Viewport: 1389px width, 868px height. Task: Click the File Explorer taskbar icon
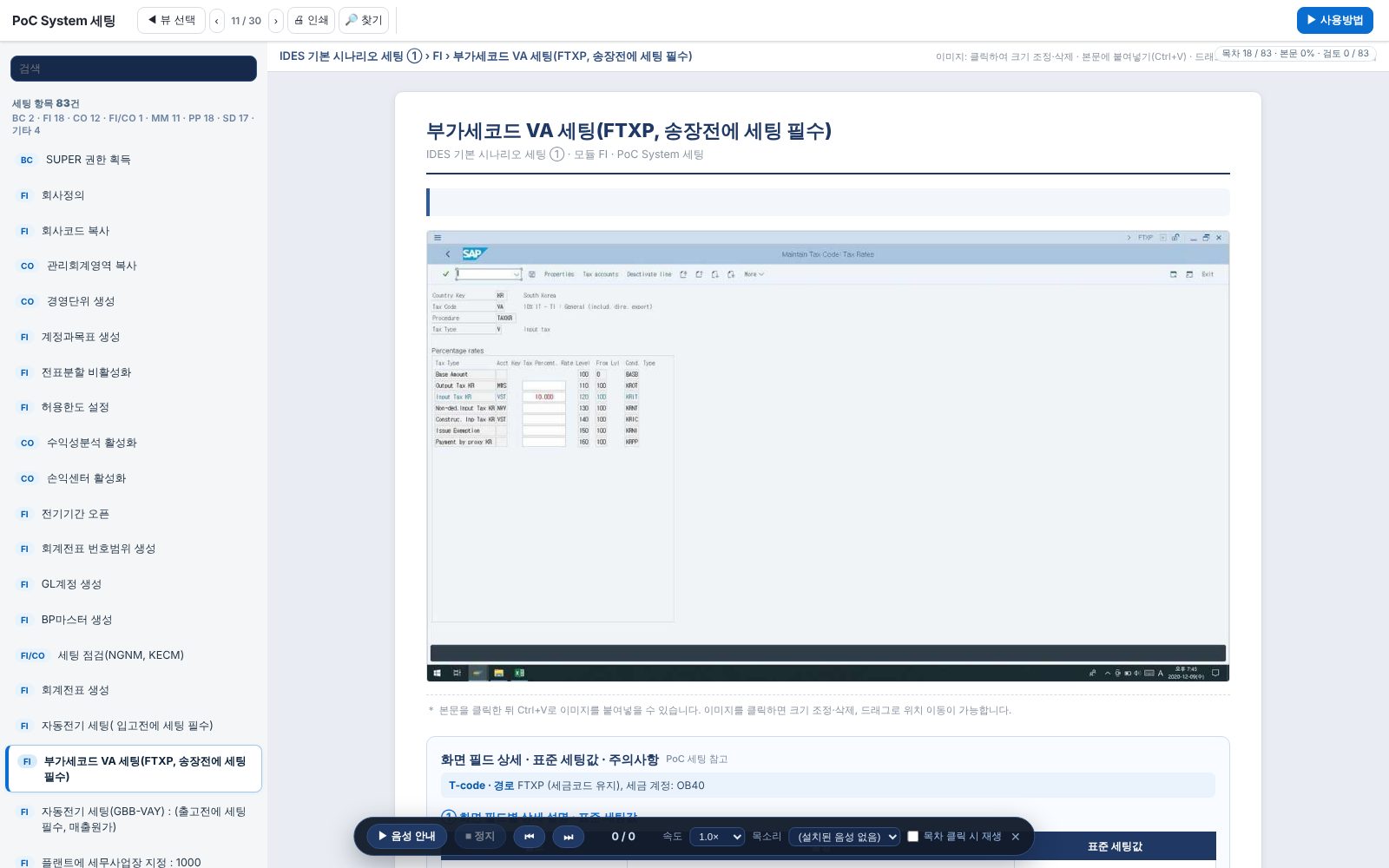pos(498,673)
